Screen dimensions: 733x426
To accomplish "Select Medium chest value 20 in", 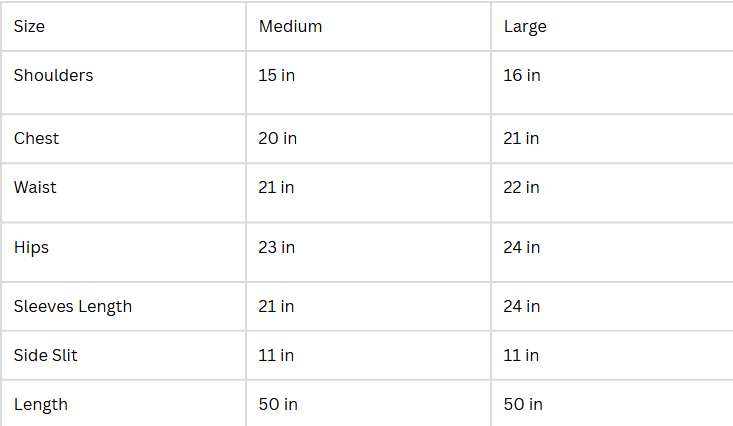I will 278,138.
